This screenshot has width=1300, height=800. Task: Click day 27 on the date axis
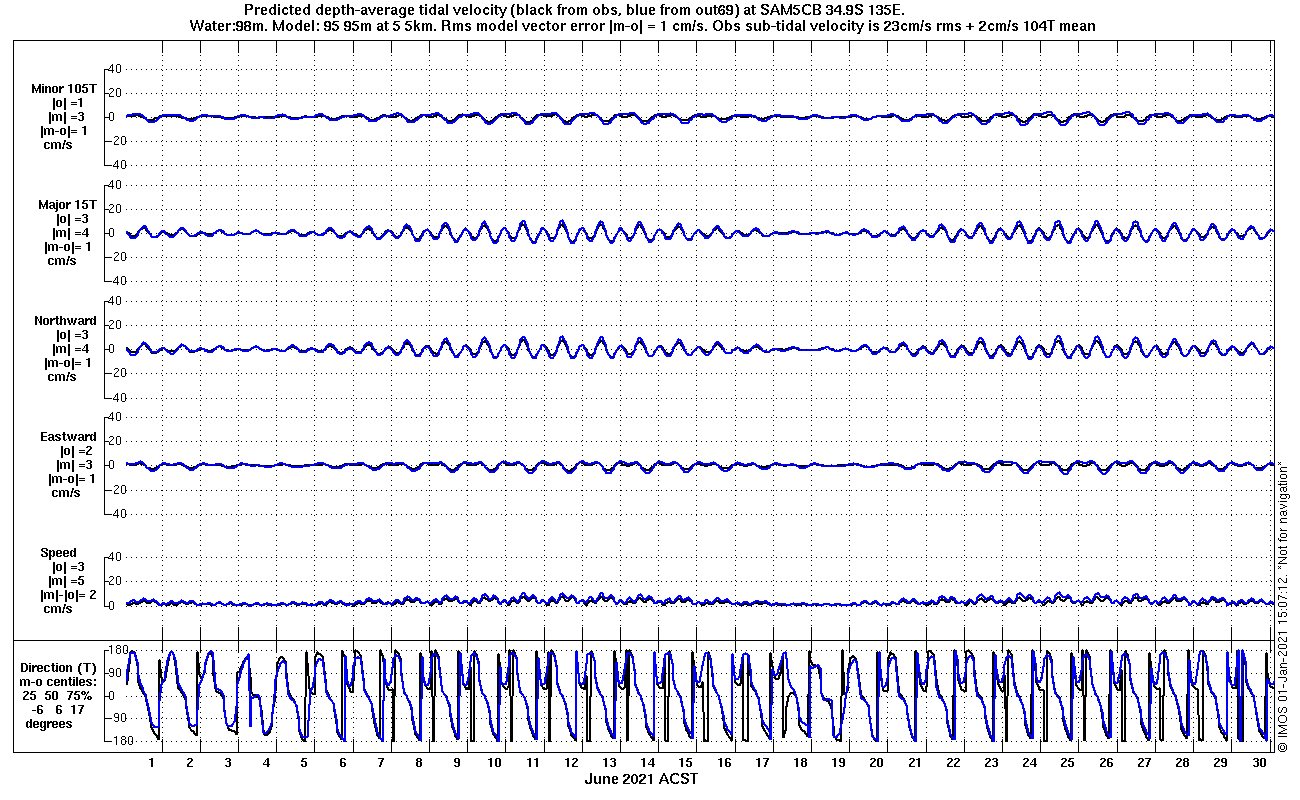click(1144, 762)
